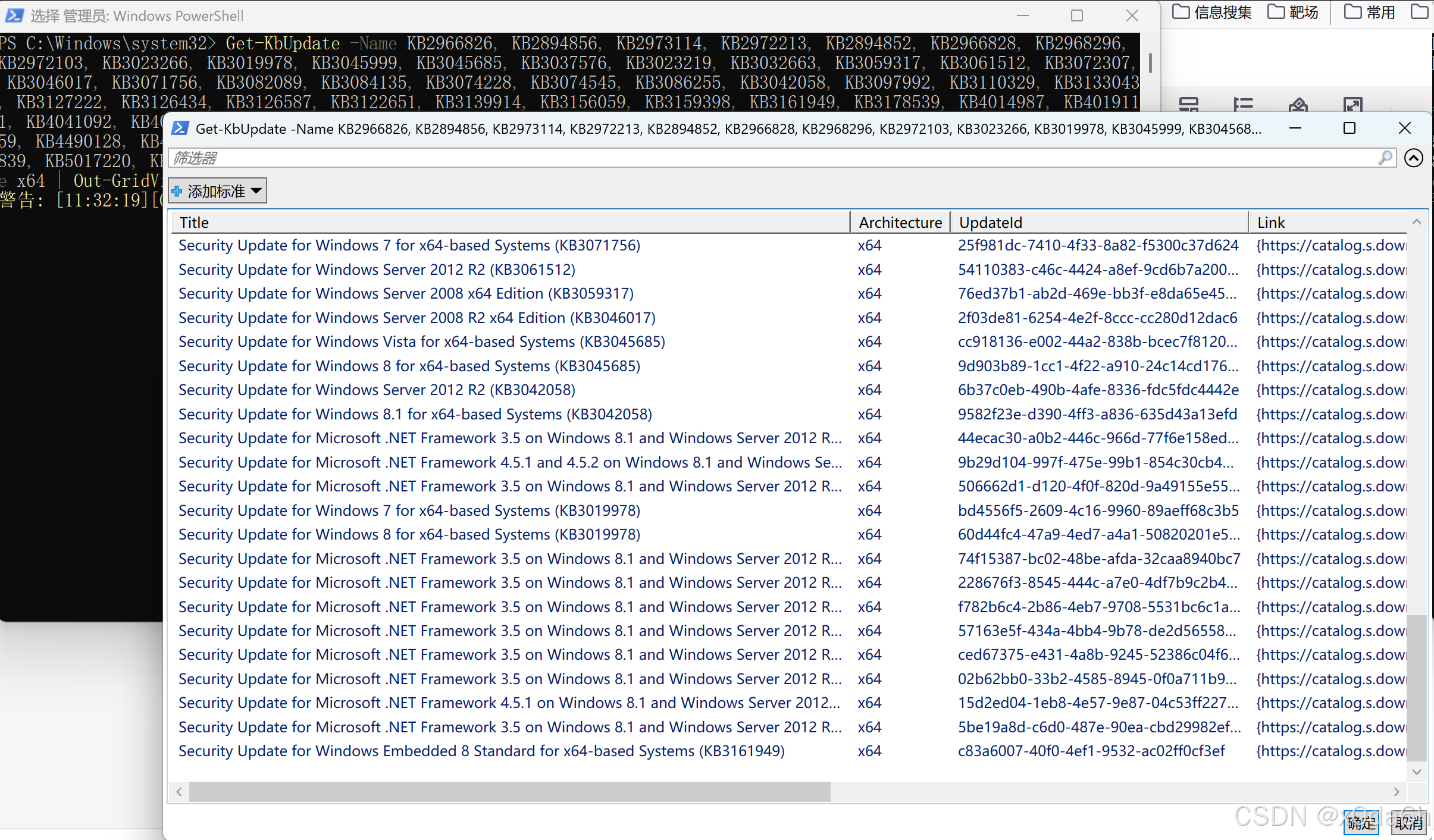The height and width of the screenshot is (840, 1434).
Task: Click the Link cell in the KB3071756 row
Action: pyautogui.click(x=1331, y=246)
